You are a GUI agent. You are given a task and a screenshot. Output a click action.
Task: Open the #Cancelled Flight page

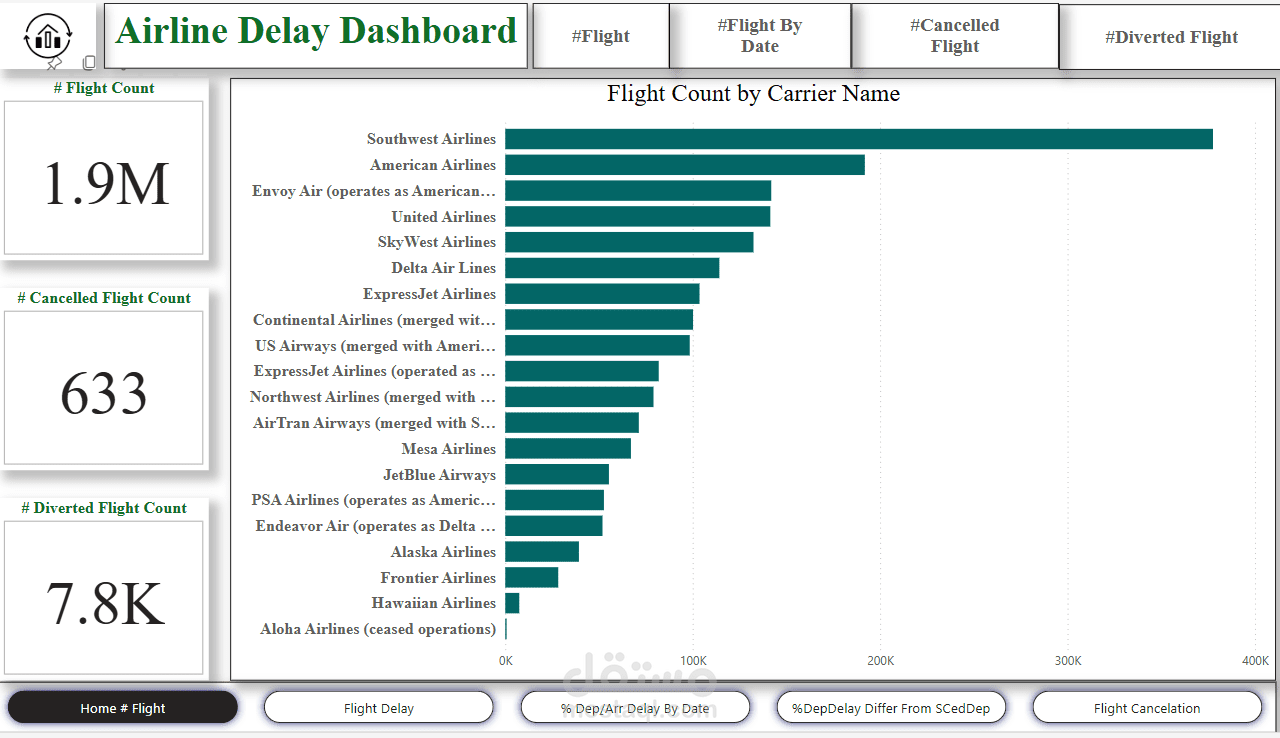[954, 36]
